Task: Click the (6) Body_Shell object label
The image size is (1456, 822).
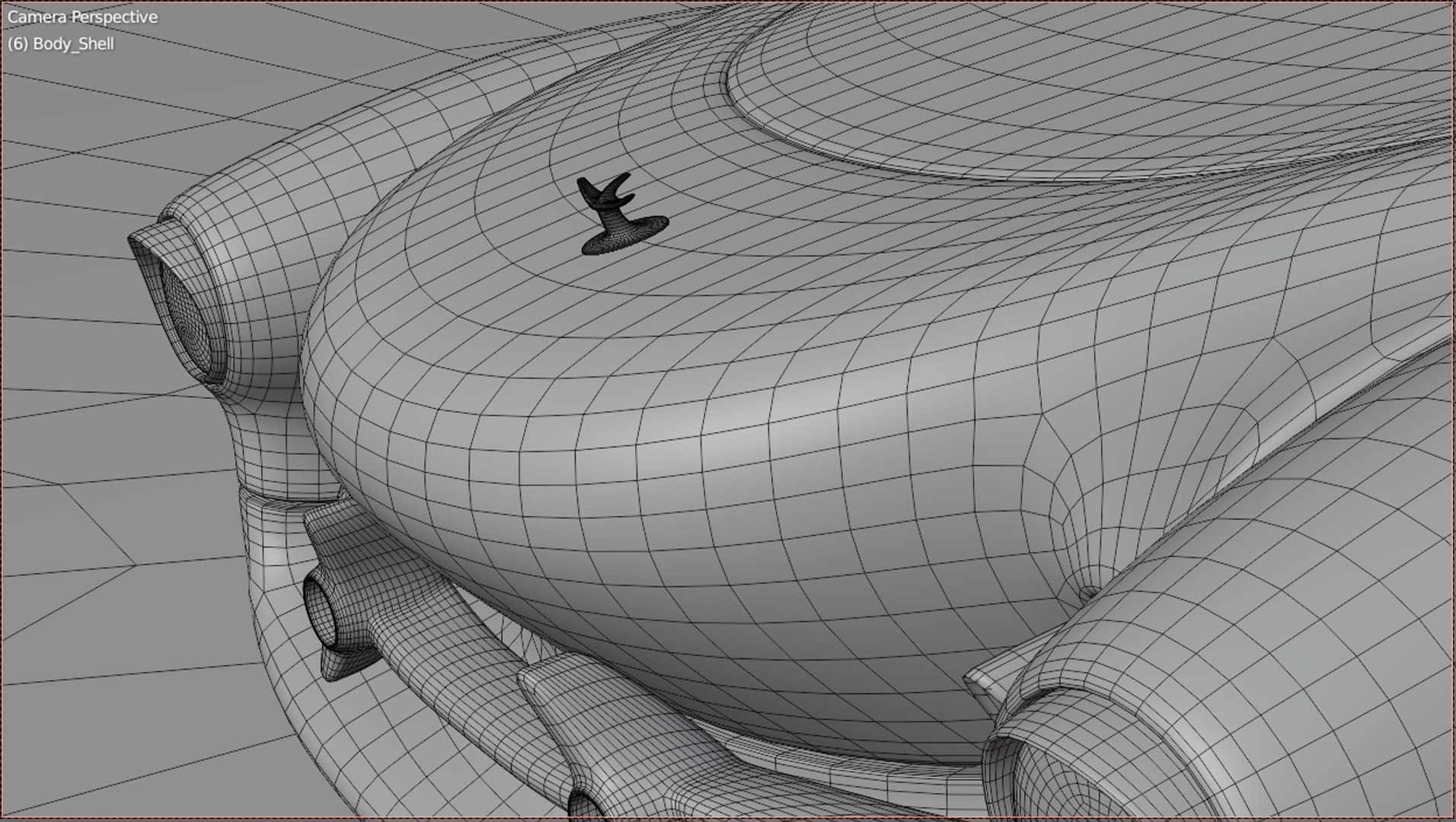Action: (x=61, y=44)
